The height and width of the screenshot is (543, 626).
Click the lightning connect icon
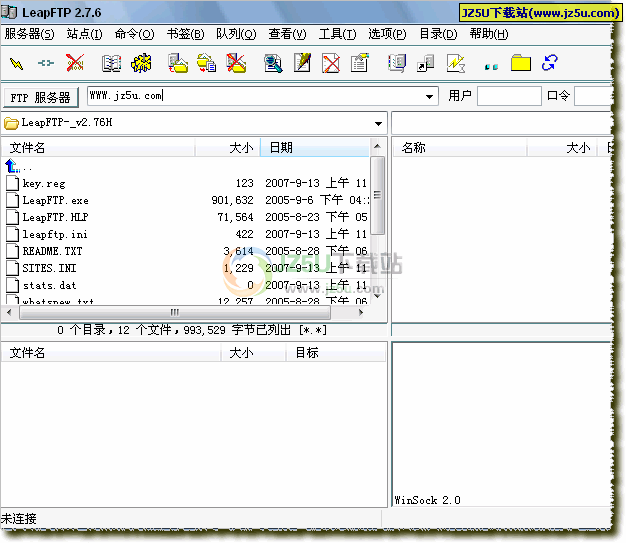[16, 63]
